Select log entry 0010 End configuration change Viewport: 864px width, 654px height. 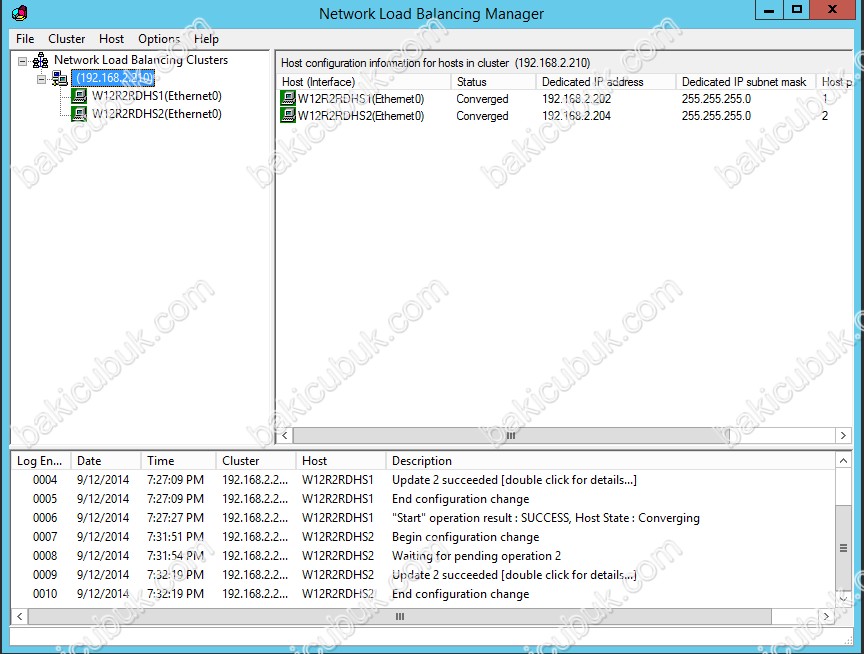[x=423, y=594]
